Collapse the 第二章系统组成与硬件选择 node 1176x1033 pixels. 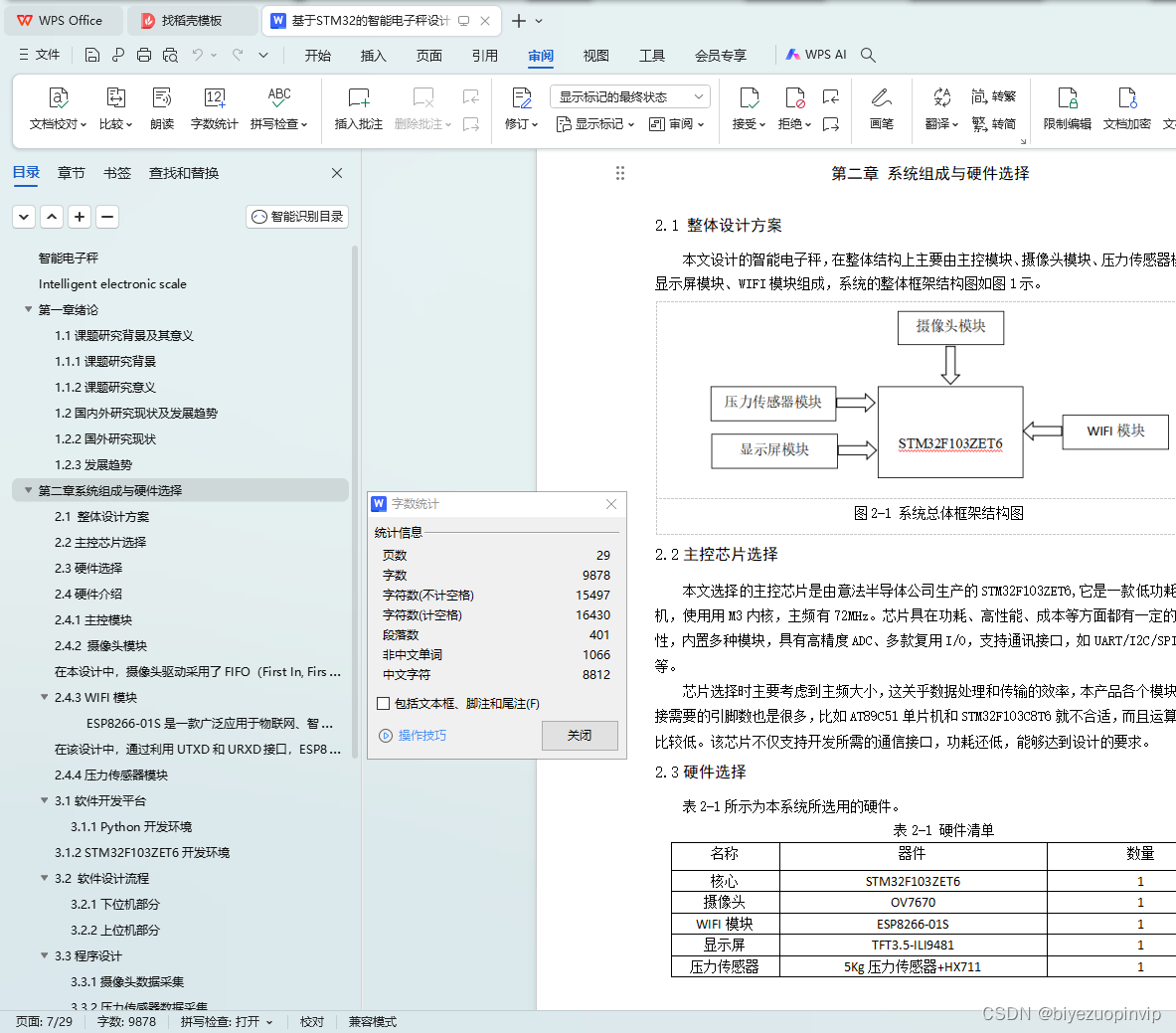[29, 490]
